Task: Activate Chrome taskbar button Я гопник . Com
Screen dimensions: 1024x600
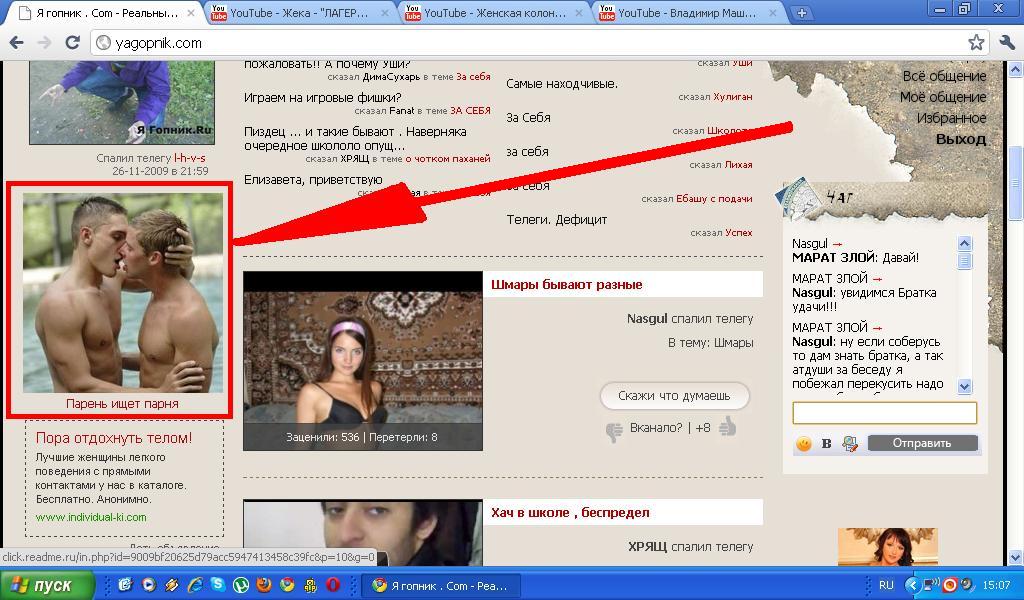Action: pos(443,586)
